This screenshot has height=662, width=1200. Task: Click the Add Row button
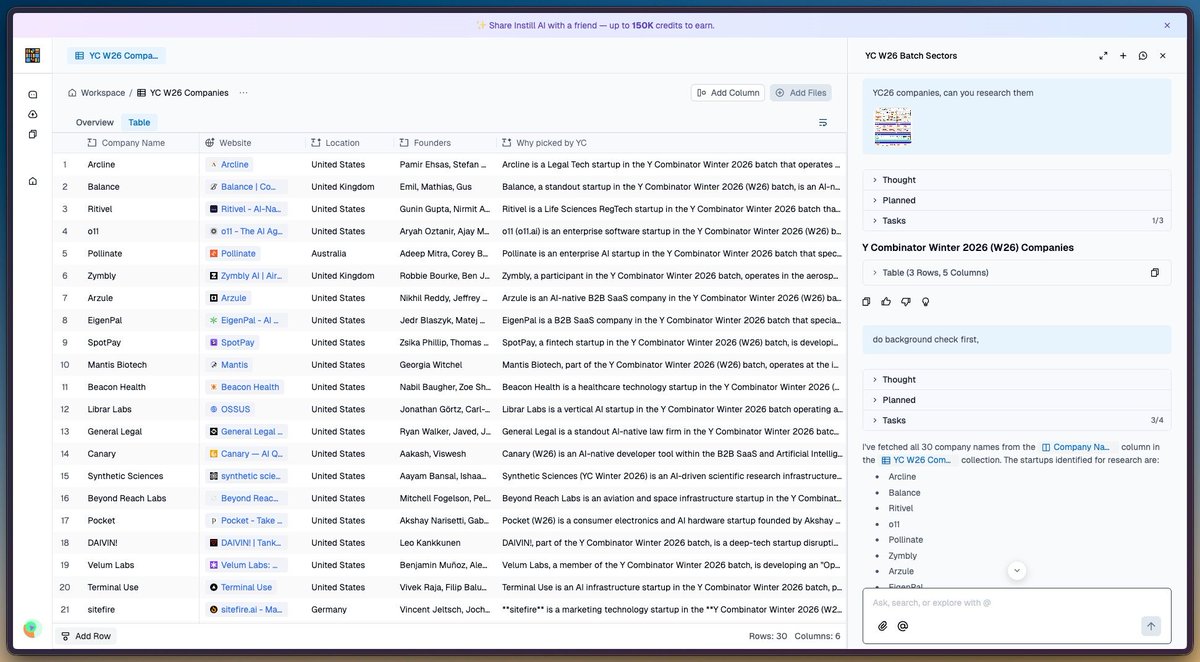tap(86, 636)
